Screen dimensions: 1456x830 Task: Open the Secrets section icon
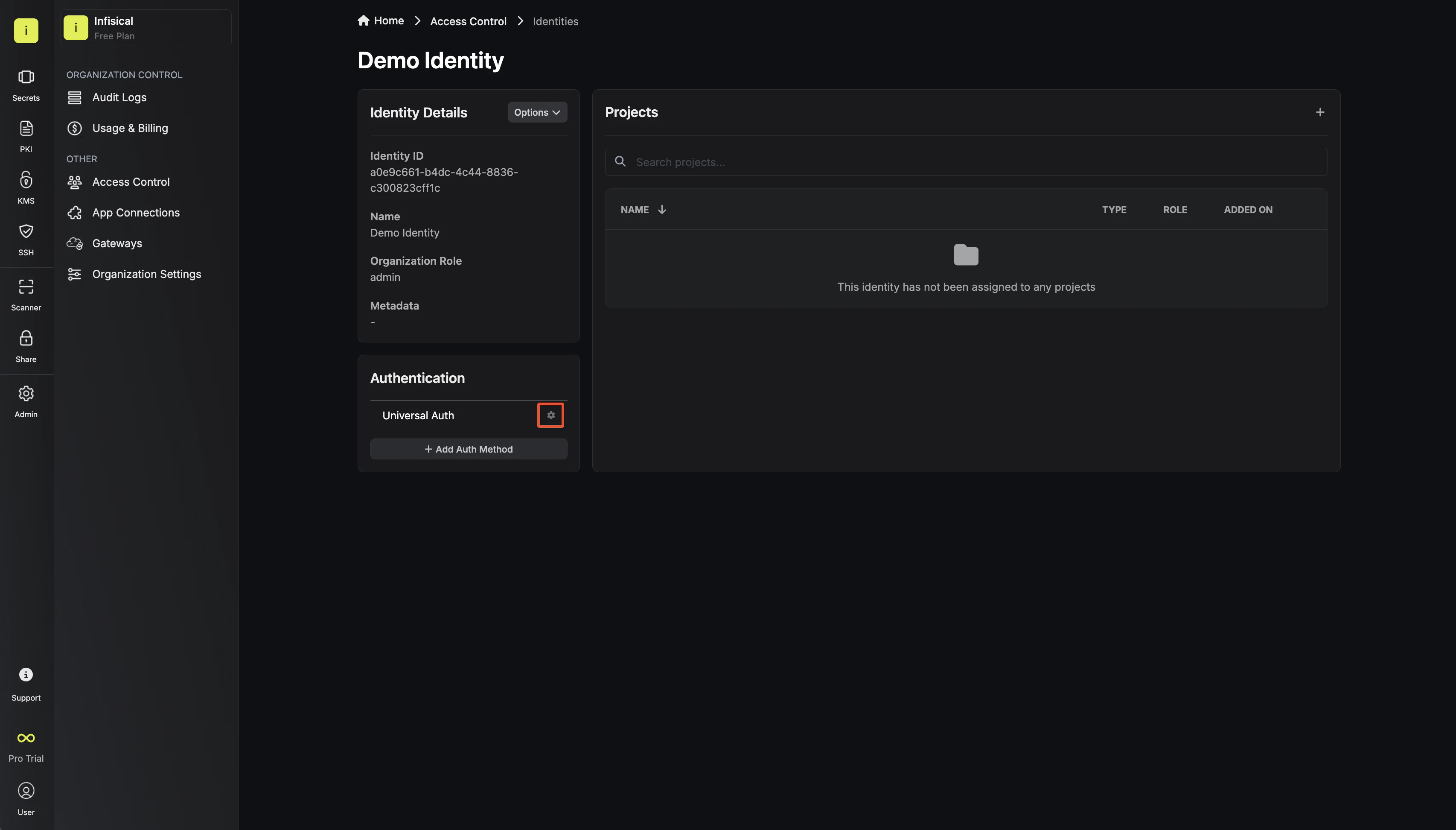(x=26, y=77)
